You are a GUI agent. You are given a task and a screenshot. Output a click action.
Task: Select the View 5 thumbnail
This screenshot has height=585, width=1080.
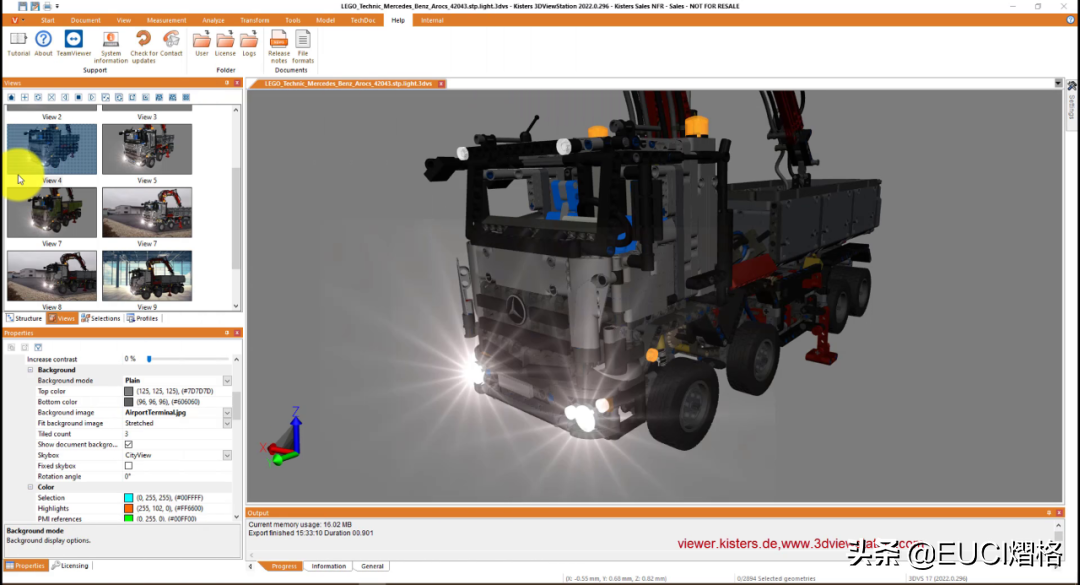(x=147, y=149)
